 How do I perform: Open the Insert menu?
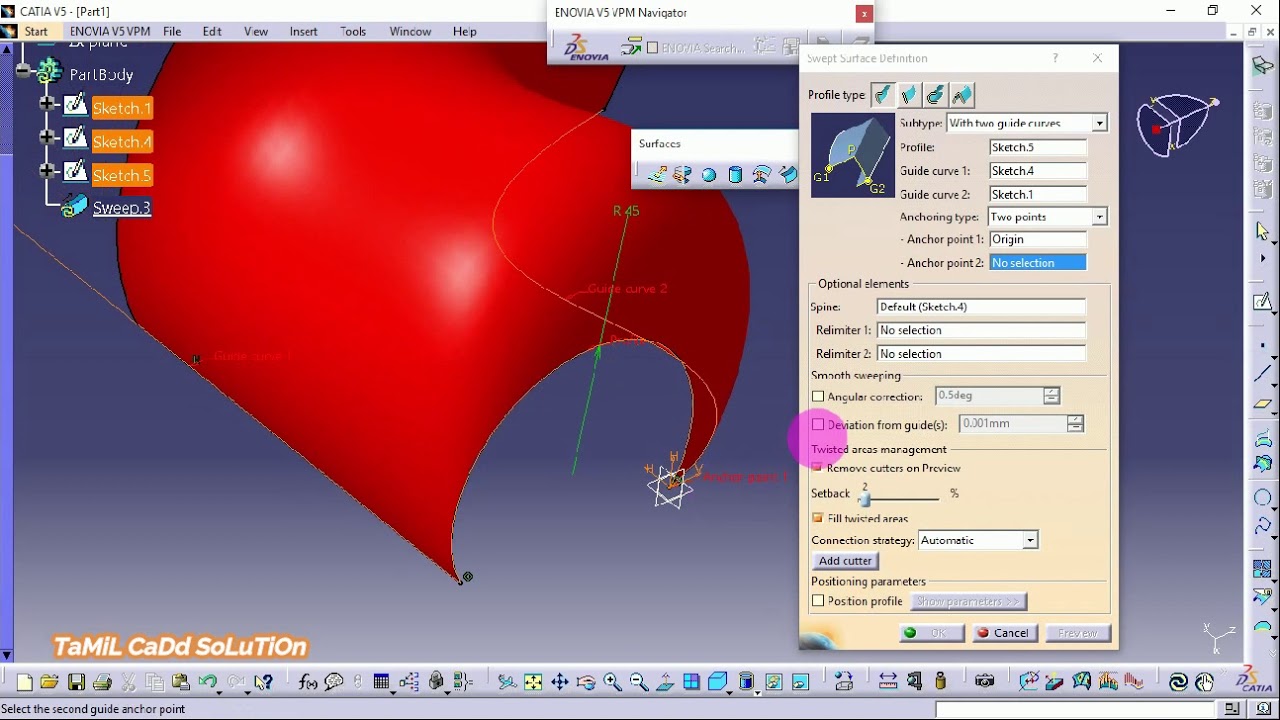pos(303,31)
